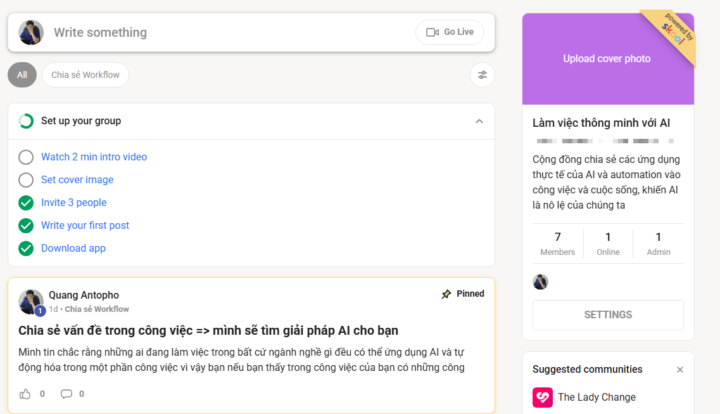Open profile avatar beside Write something
This screenshot has width=720, height=414.
point(31,33)
